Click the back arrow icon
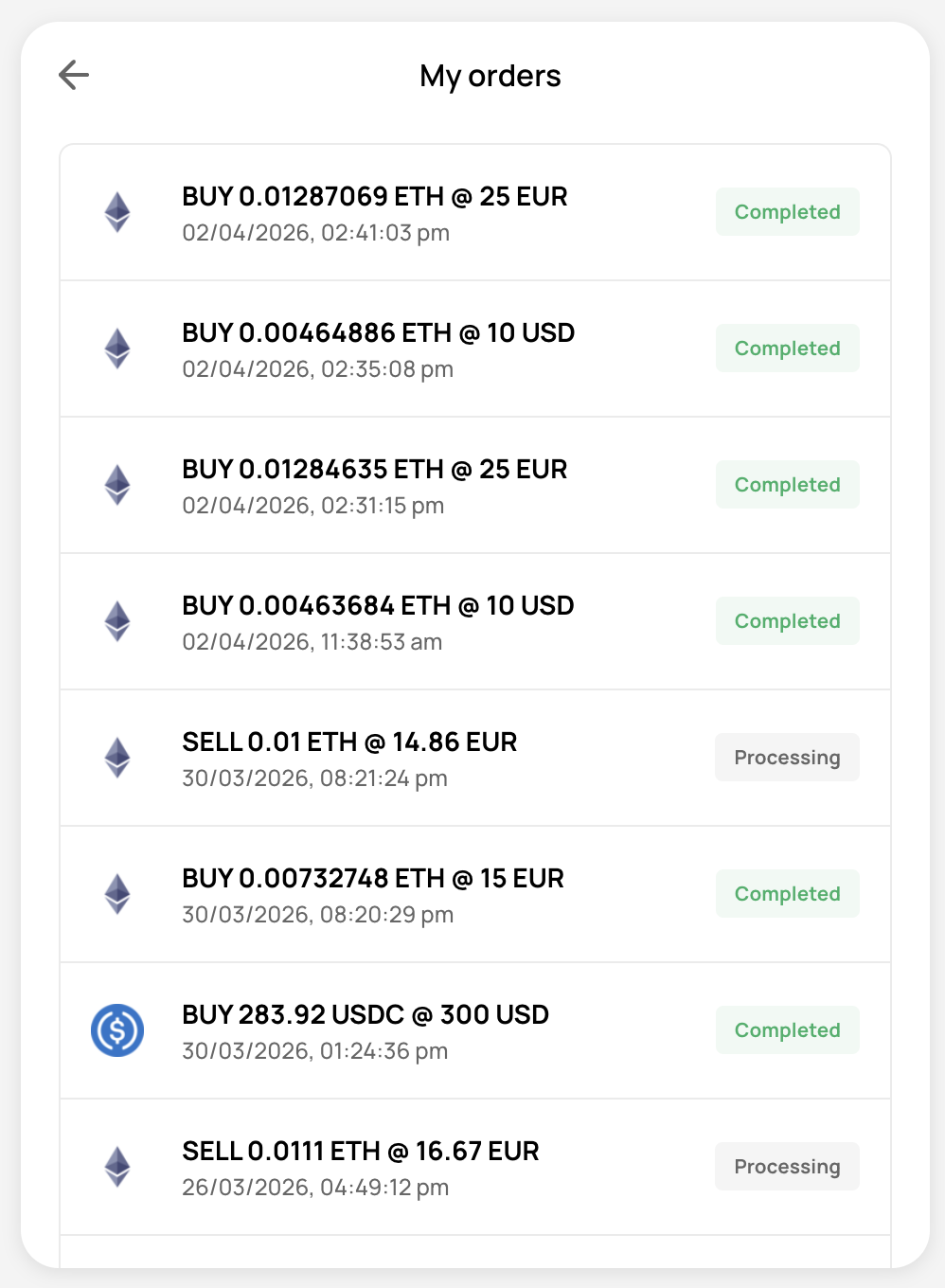The image size is (945, 1288). [74, 75]
